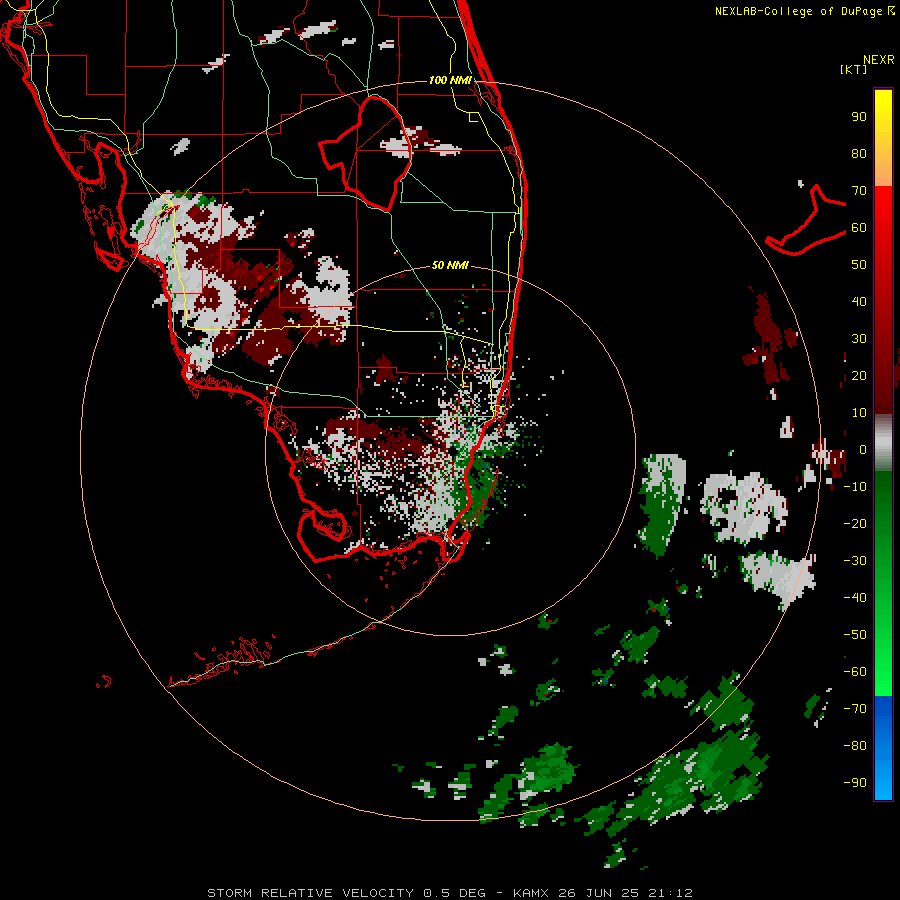Click the -90 value on velocity scale
Screen dimensions: 900x900
855,783
